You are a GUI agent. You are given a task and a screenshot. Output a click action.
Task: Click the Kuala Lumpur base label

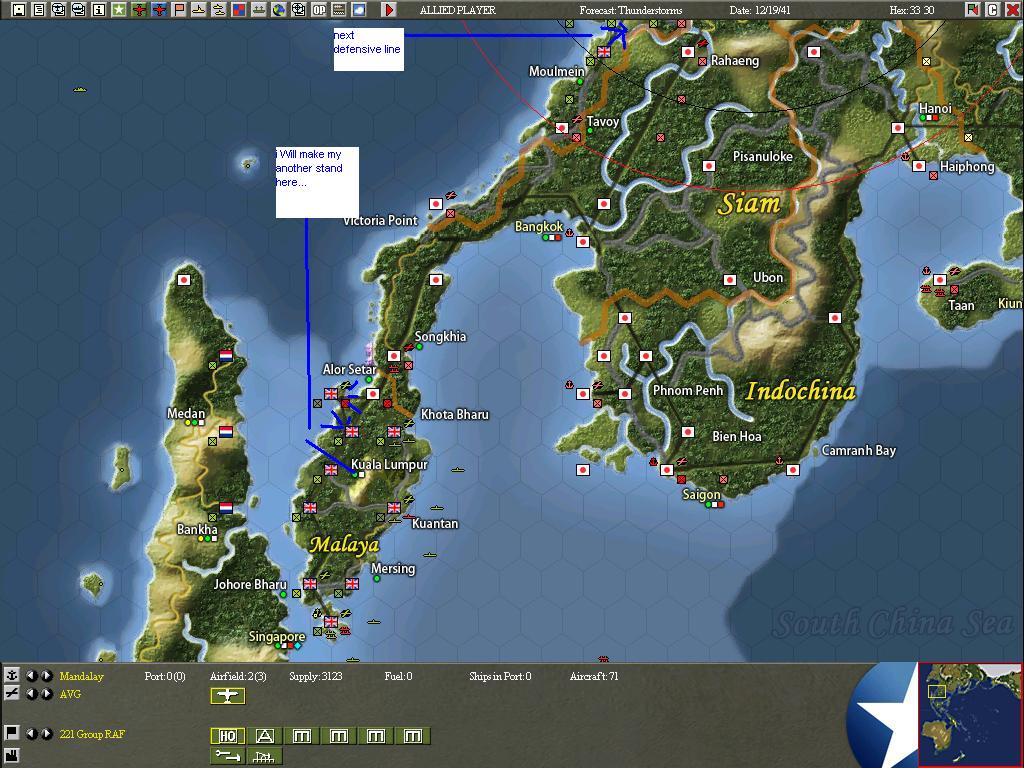(x=389, y=464)
